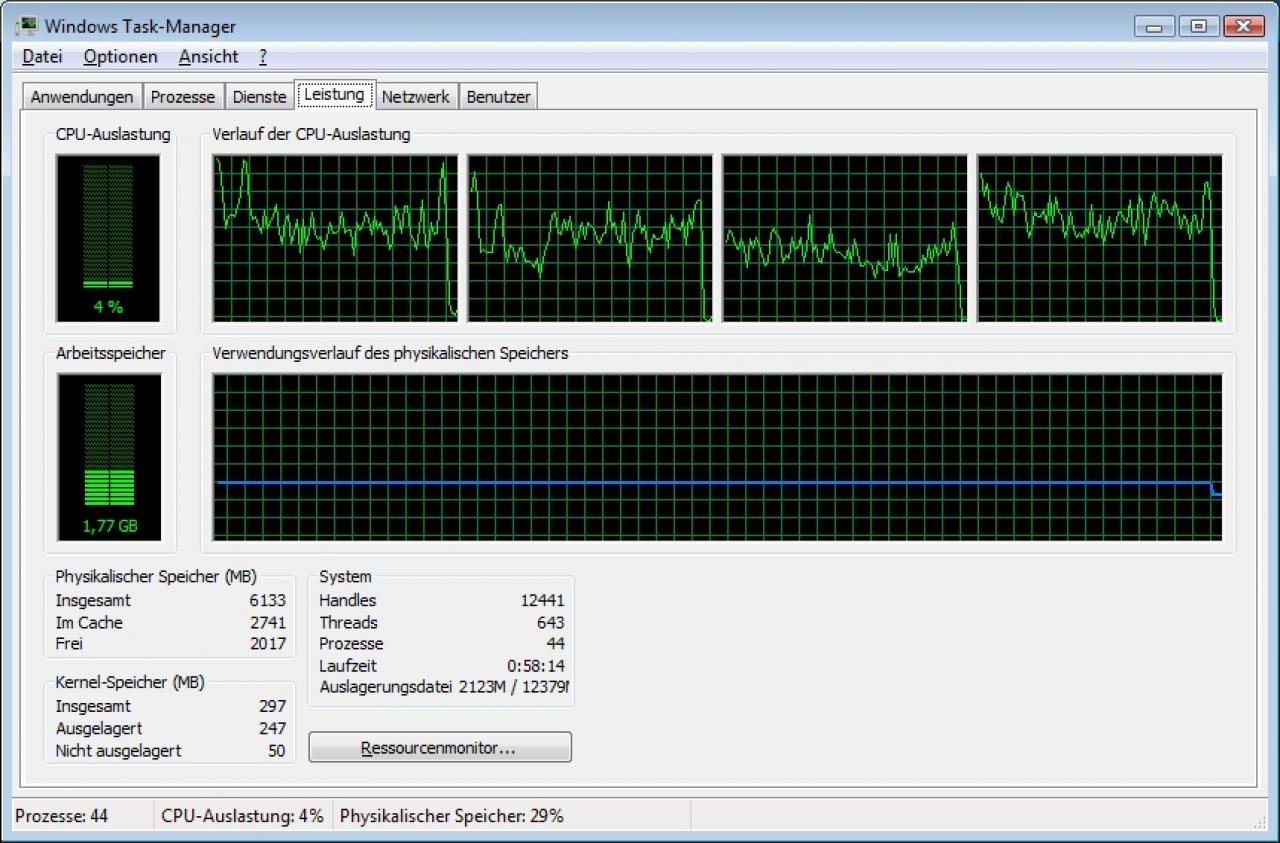Click the Im Cache value 2741

pos(267,622)
